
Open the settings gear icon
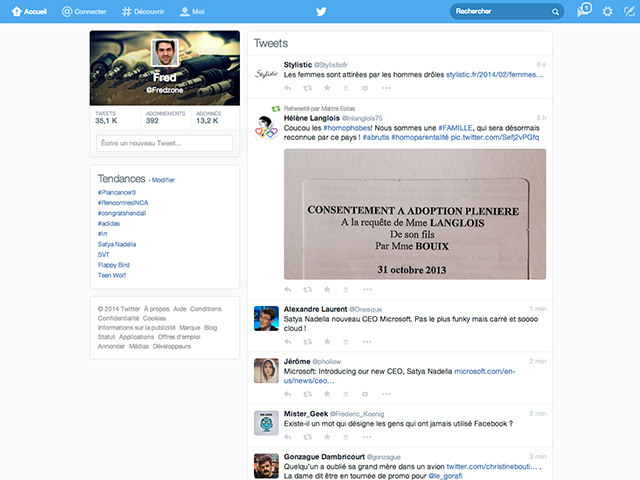607,11
